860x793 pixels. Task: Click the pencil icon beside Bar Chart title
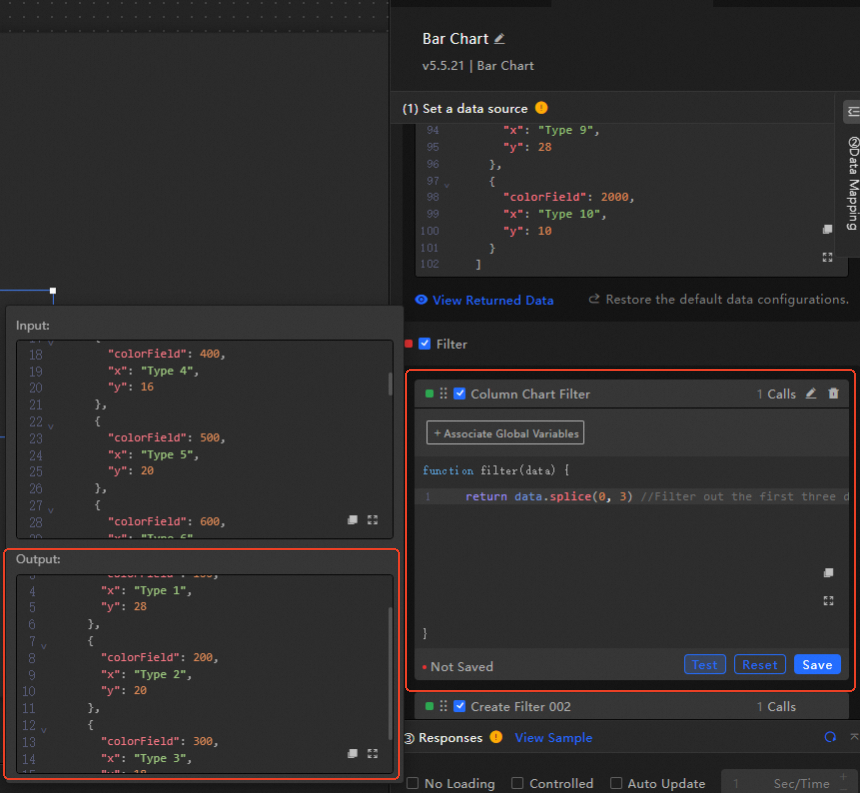500,39
